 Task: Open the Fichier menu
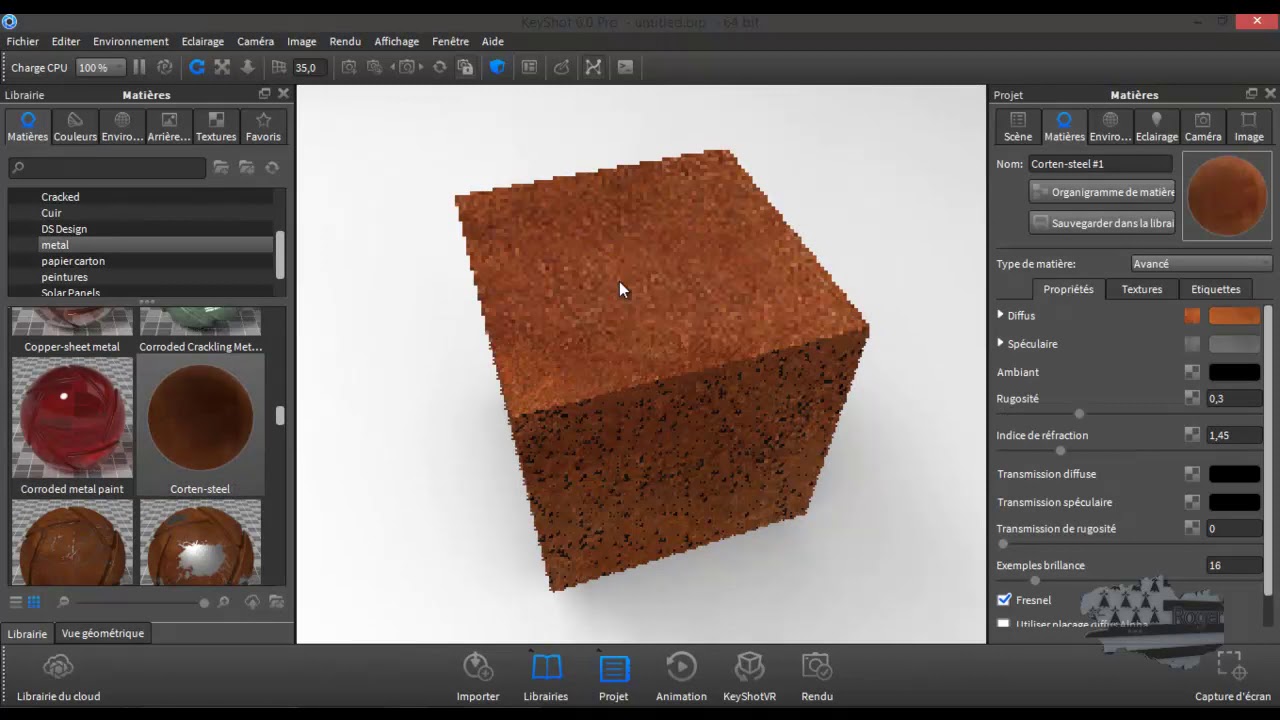[x=22, y=41]
